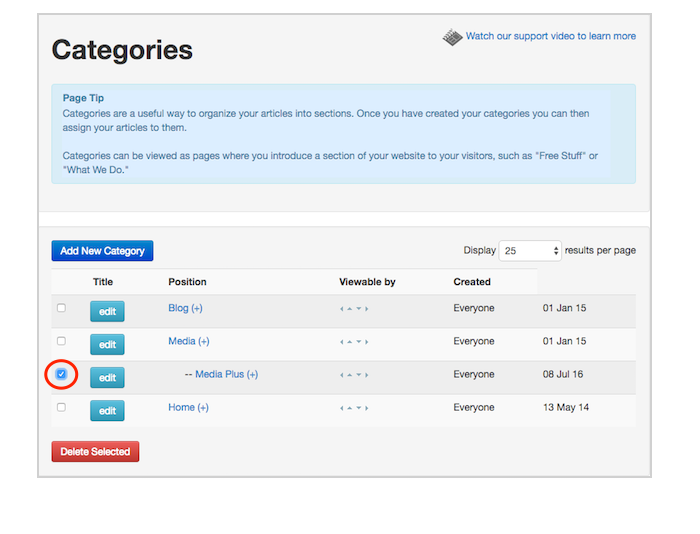Image resolution: width=700 pixels, height=534 pixels.
Task: Click edit button for the Media category
Action: click(107, 344)
